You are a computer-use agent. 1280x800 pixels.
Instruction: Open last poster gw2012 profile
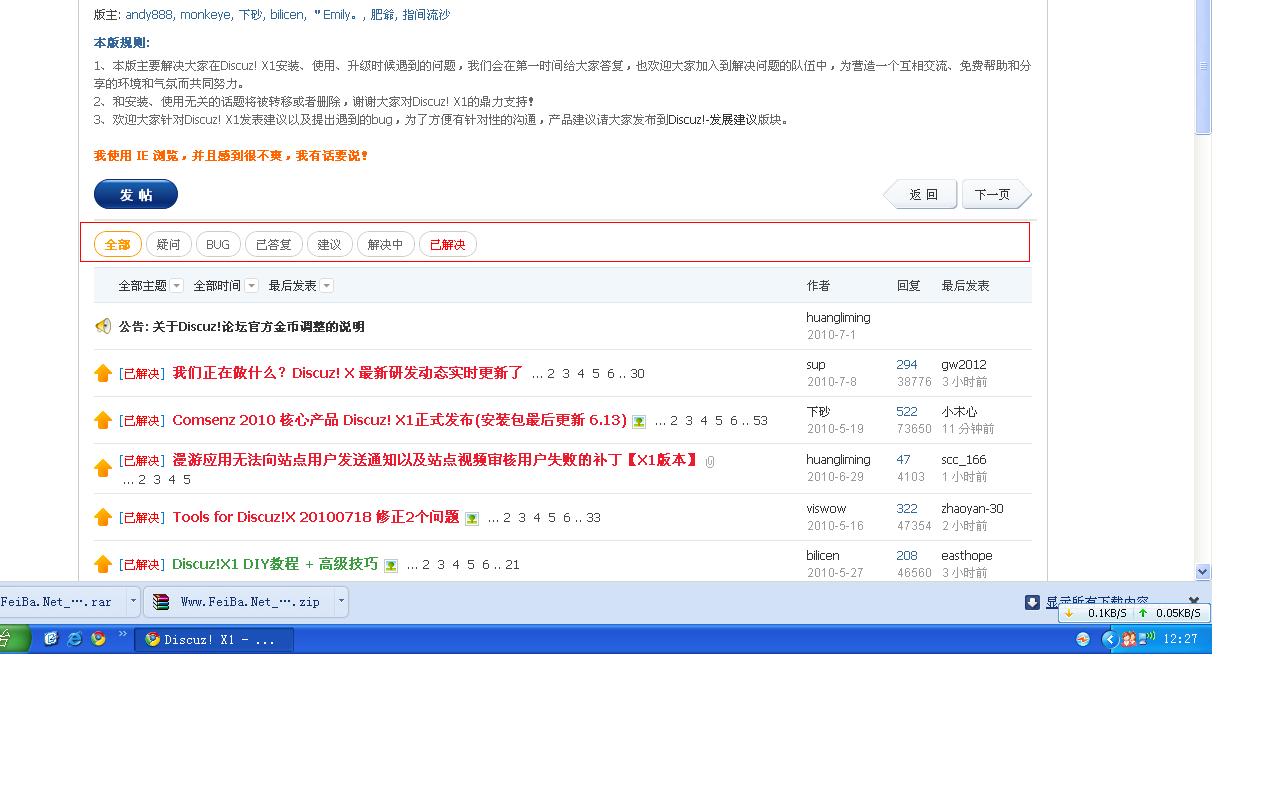963,365
